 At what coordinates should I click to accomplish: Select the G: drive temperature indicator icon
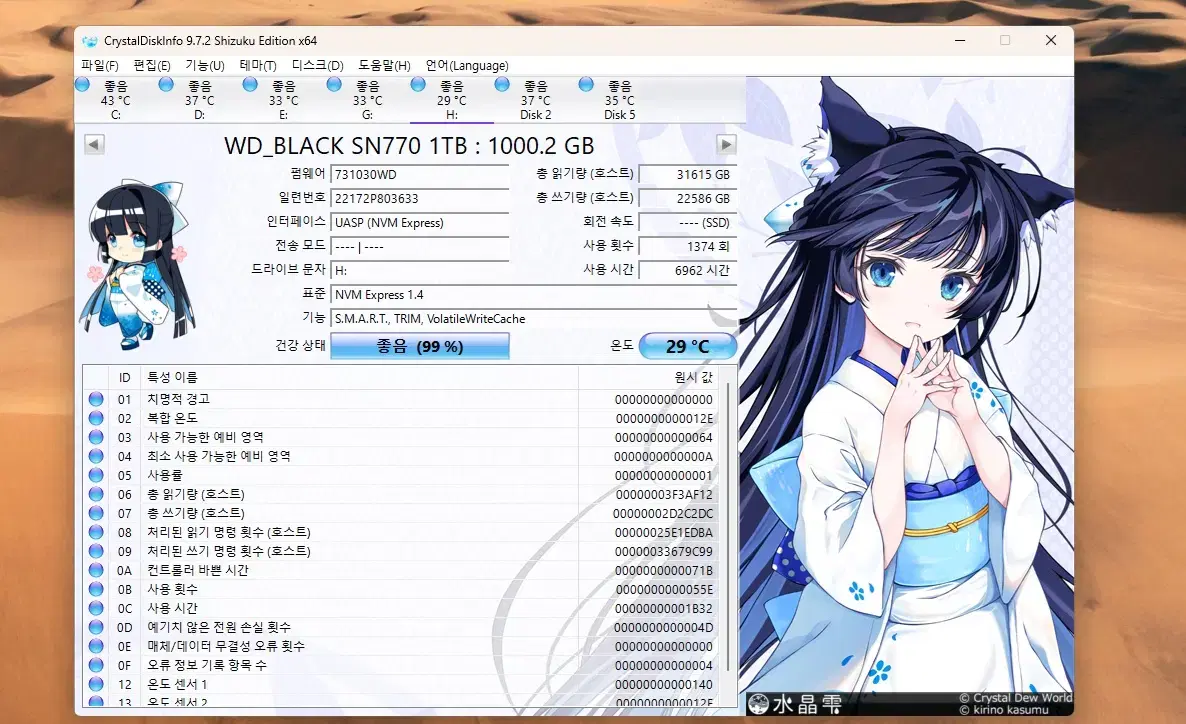[334, 85]
